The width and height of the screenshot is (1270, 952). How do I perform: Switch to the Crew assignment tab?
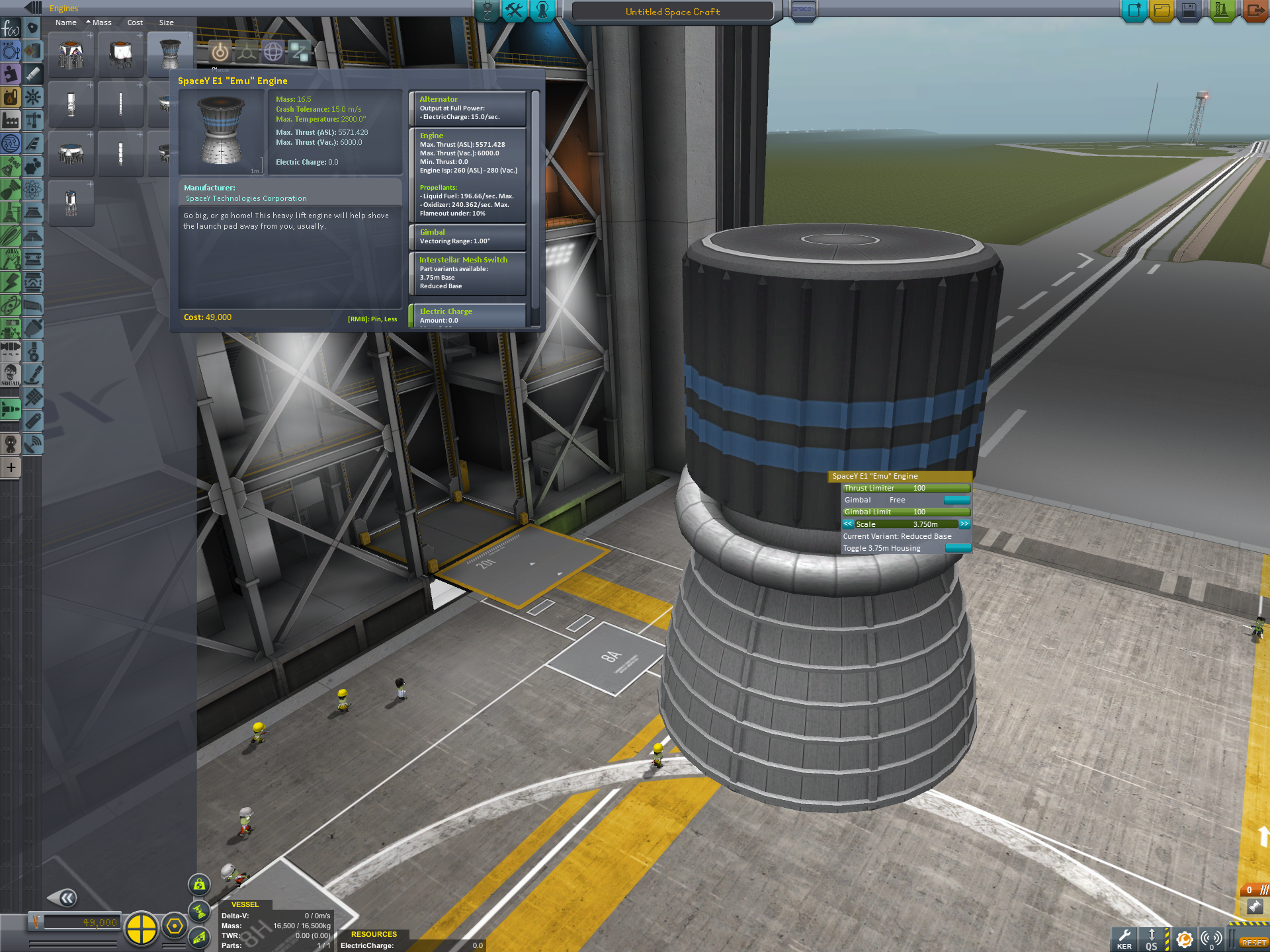tap(542, 11)
